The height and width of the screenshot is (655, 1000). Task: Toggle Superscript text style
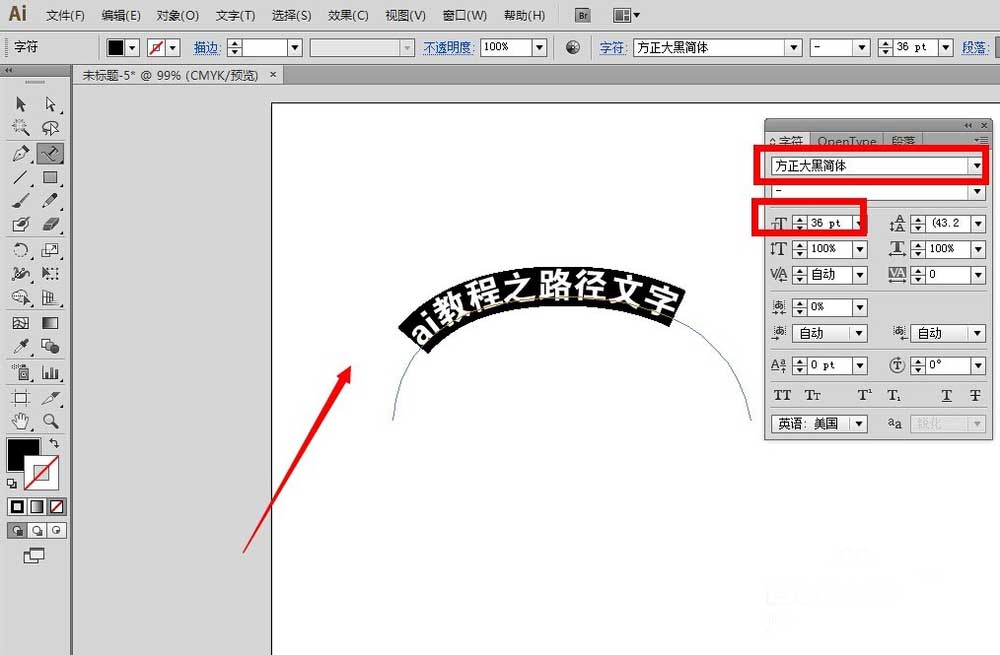[864, 395]
